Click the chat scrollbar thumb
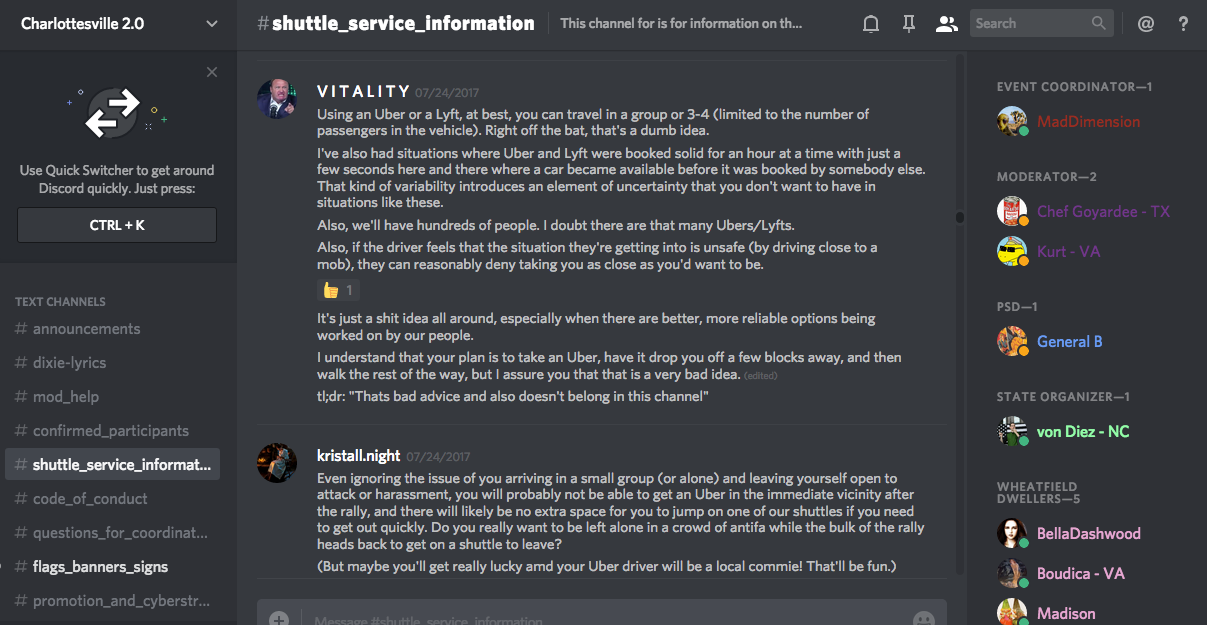This screenshot has width=1207, height=625. point(960,217)
